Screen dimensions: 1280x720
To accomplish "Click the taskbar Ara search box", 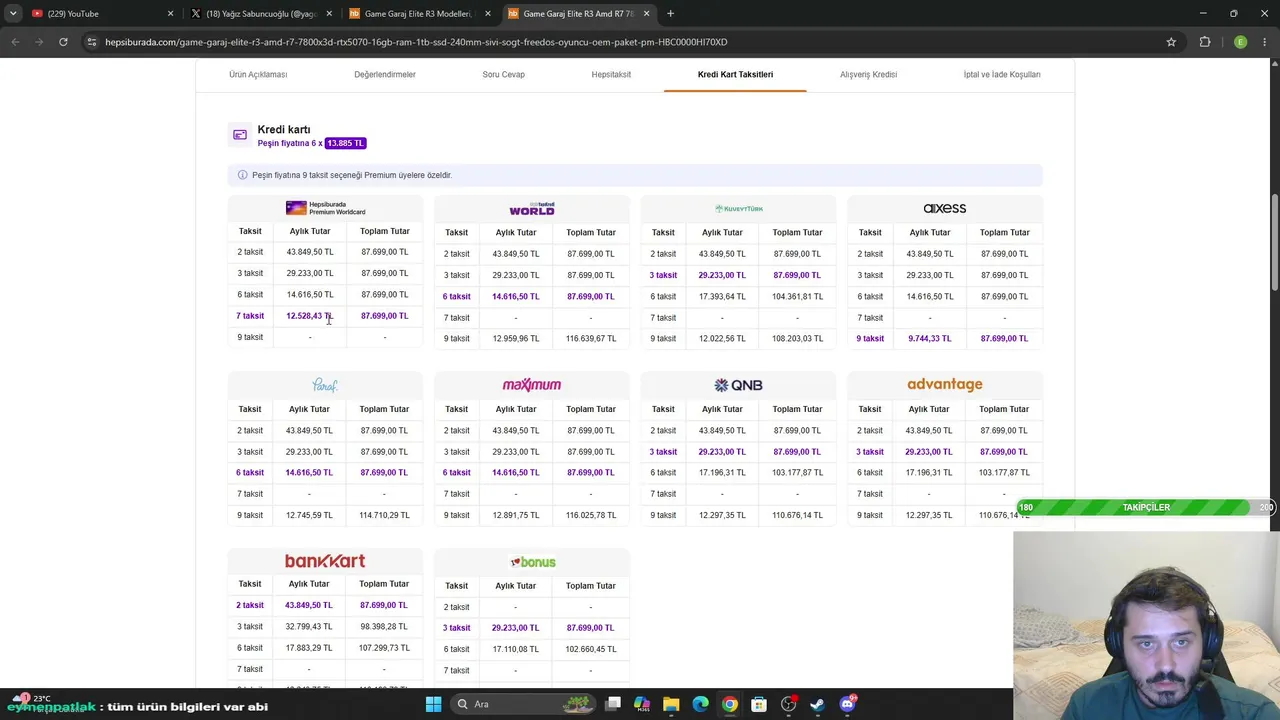I will pos(524,704).
